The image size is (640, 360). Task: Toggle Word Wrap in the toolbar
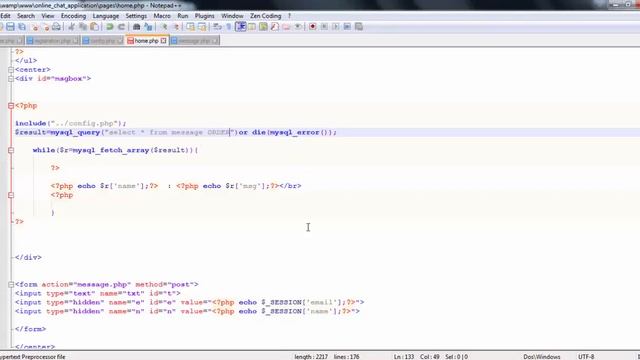click(x=218, y=27)
